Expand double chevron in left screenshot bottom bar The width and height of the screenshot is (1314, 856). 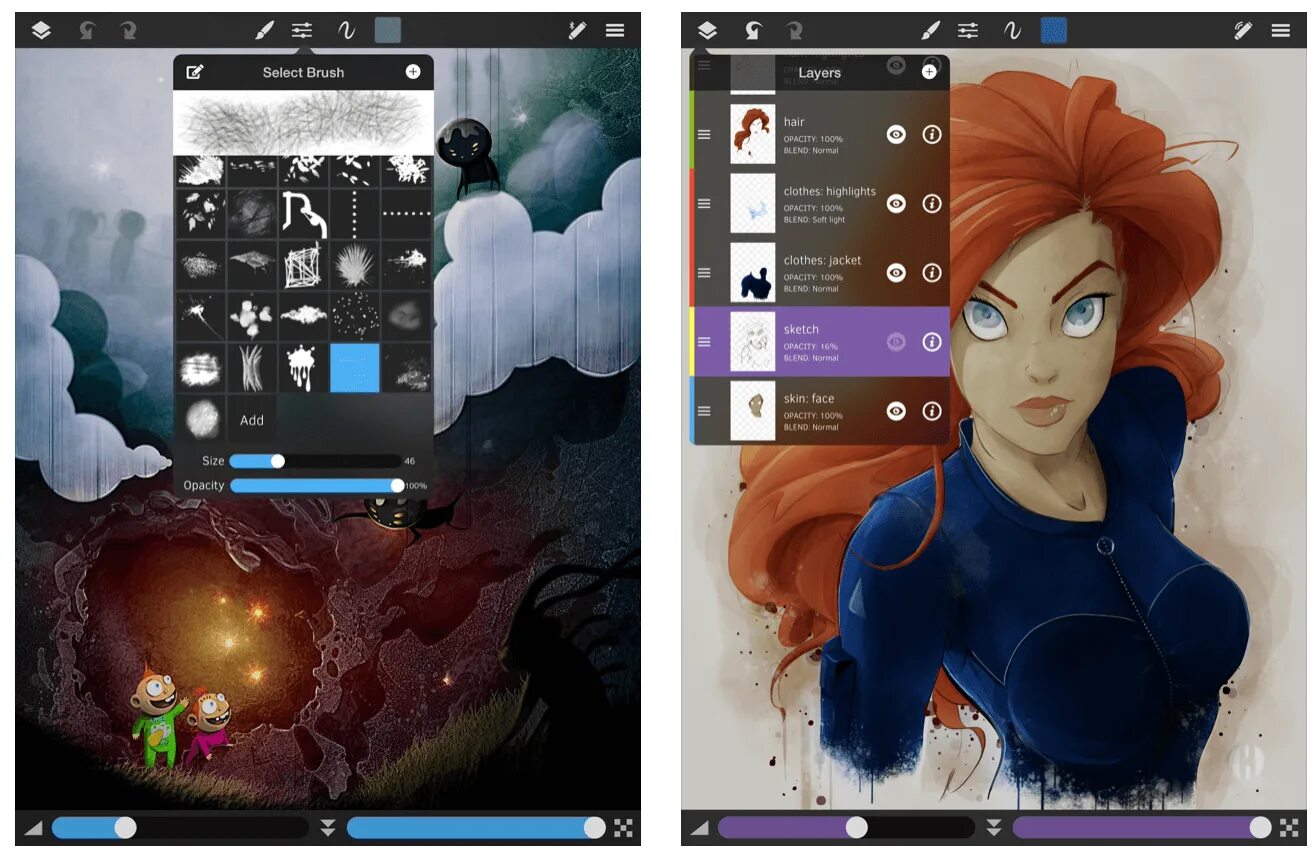coord(328,828)
